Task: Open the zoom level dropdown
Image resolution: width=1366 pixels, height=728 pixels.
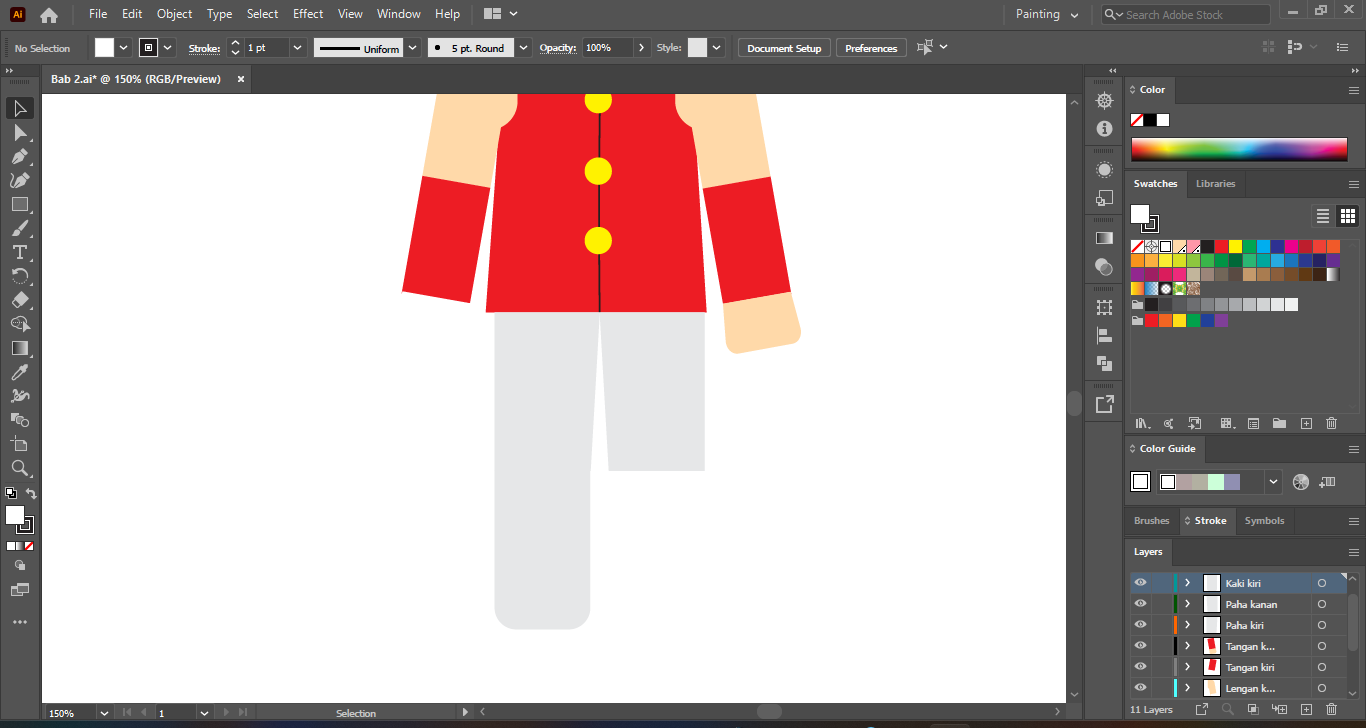Action: (104, 713)
